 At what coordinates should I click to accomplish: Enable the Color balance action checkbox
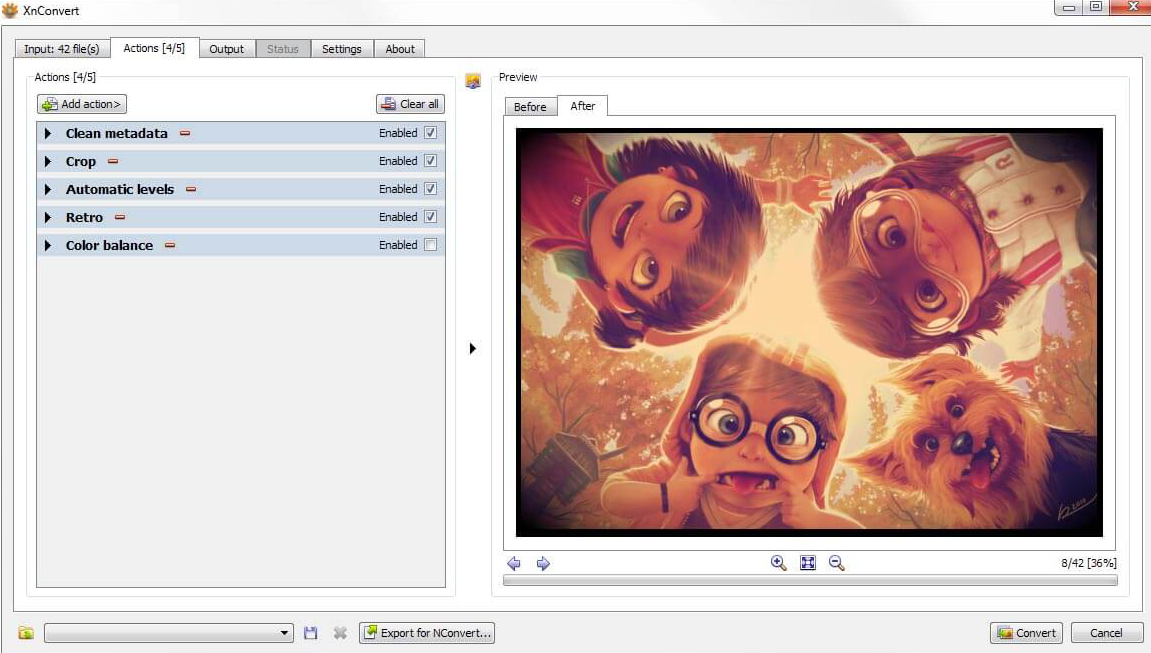(431, 245)
